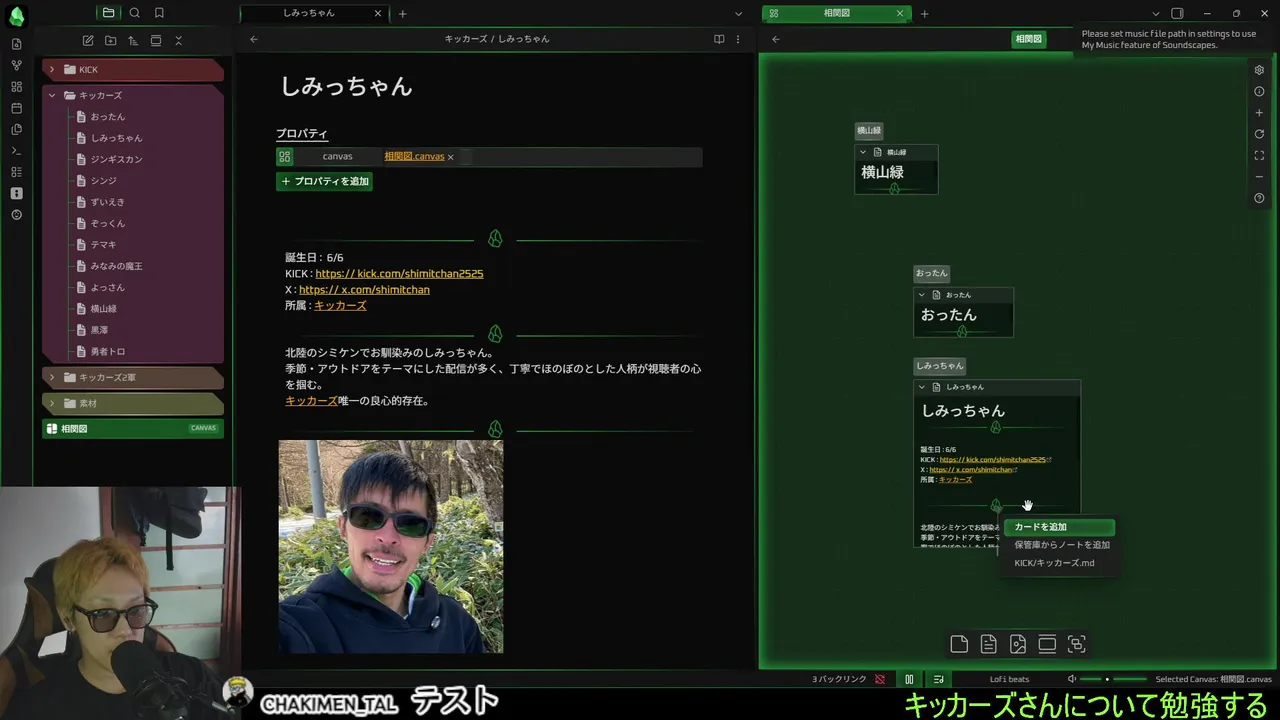The width and height of the screenshot is (1280, 720).
Task: Click the checklist icon in the left ribbon
Action: point(16,172)
